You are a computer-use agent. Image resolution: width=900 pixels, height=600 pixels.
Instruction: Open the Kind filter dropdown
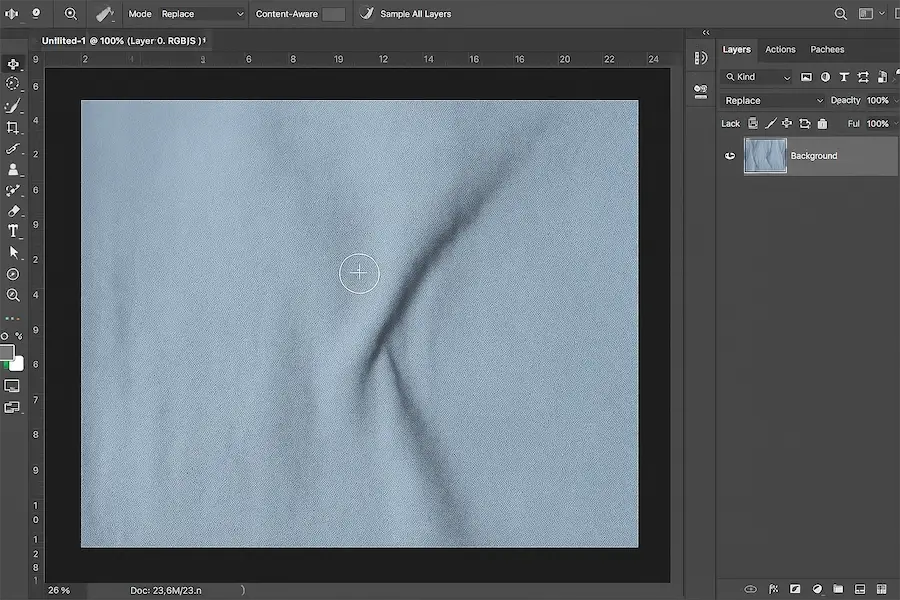(x=757, y=76)
